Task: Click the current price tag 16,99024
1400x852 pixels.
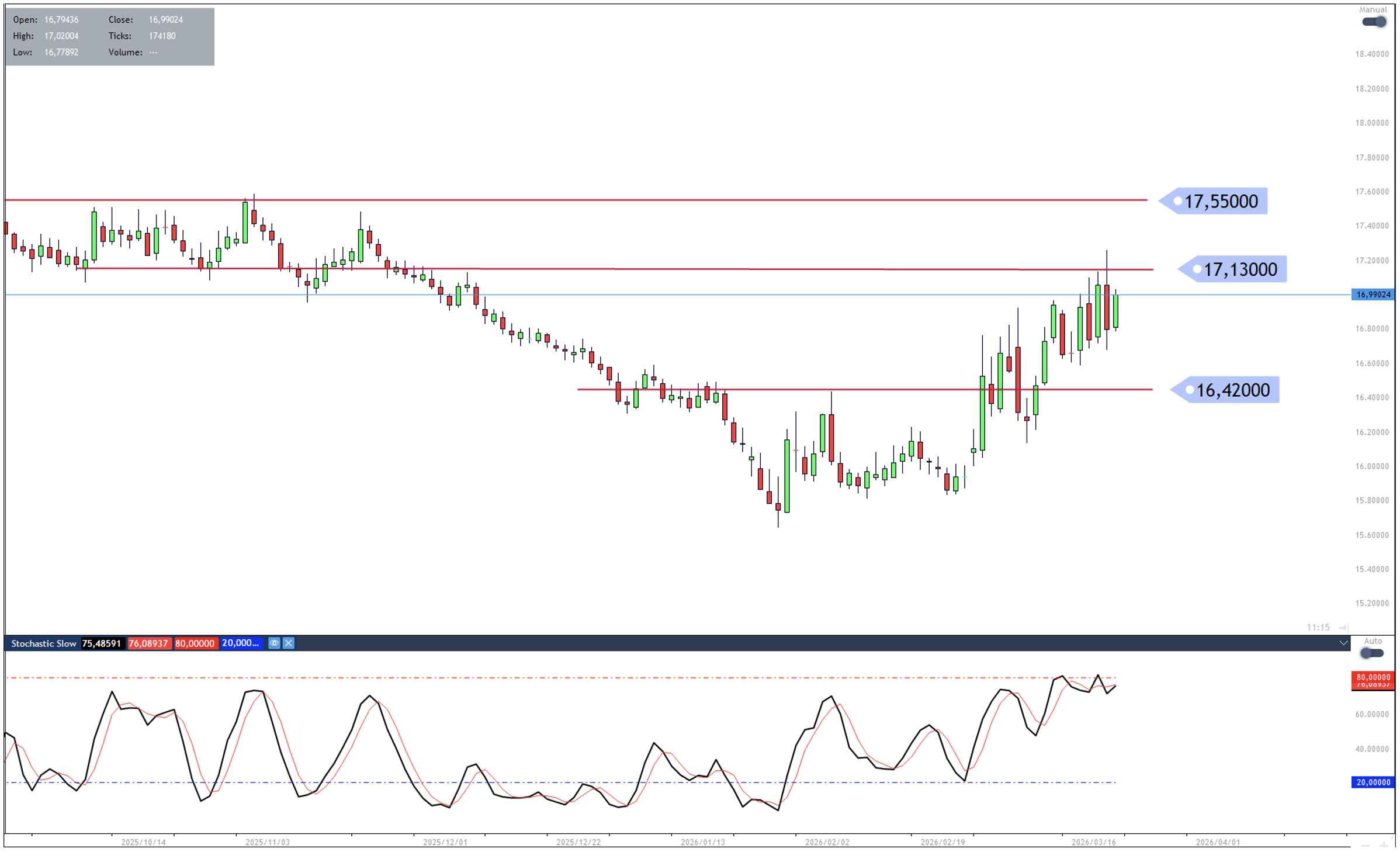Action: pos(1373,295)
